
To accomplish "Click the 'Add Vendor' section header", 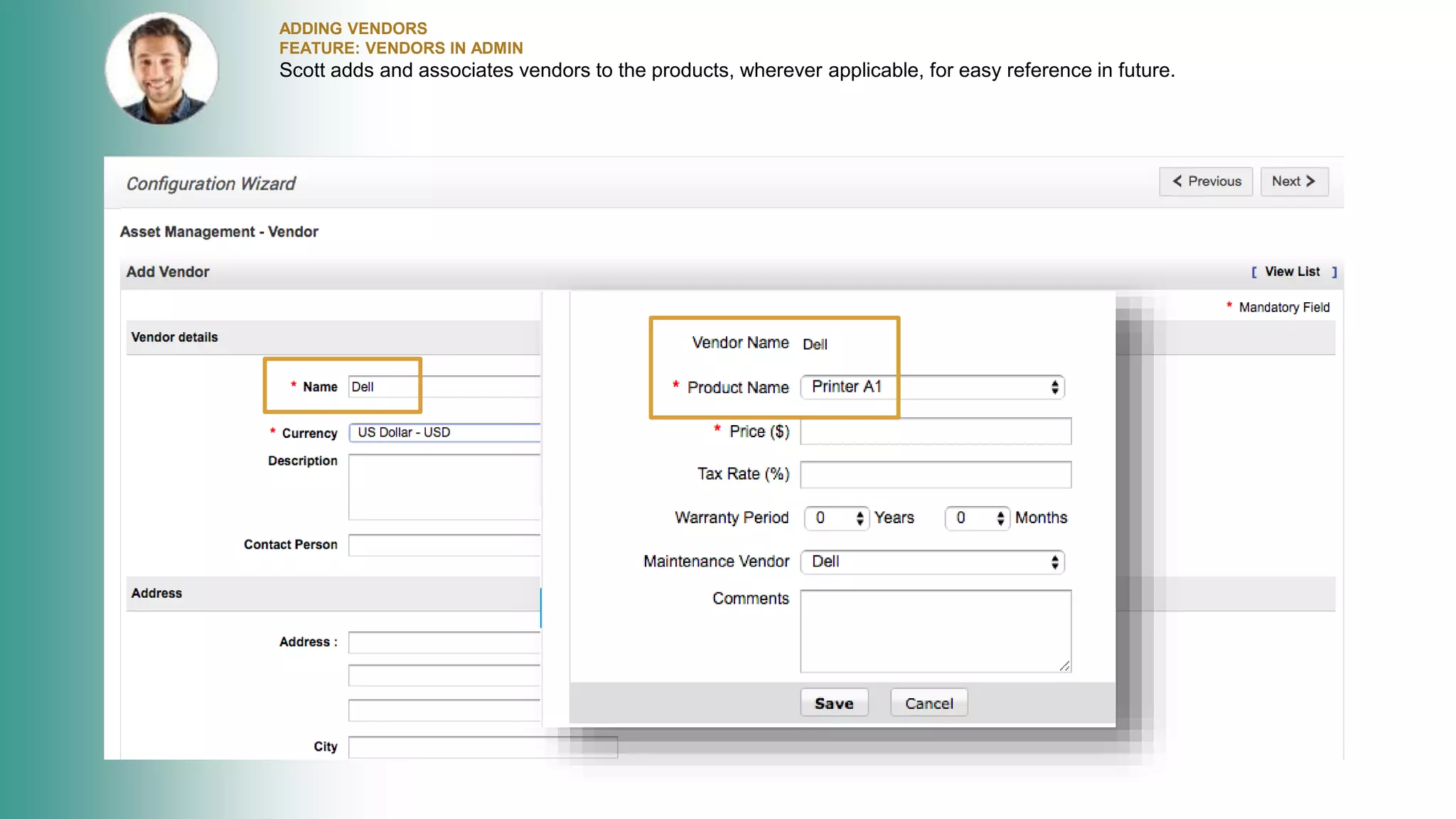I will click(168, 272).
